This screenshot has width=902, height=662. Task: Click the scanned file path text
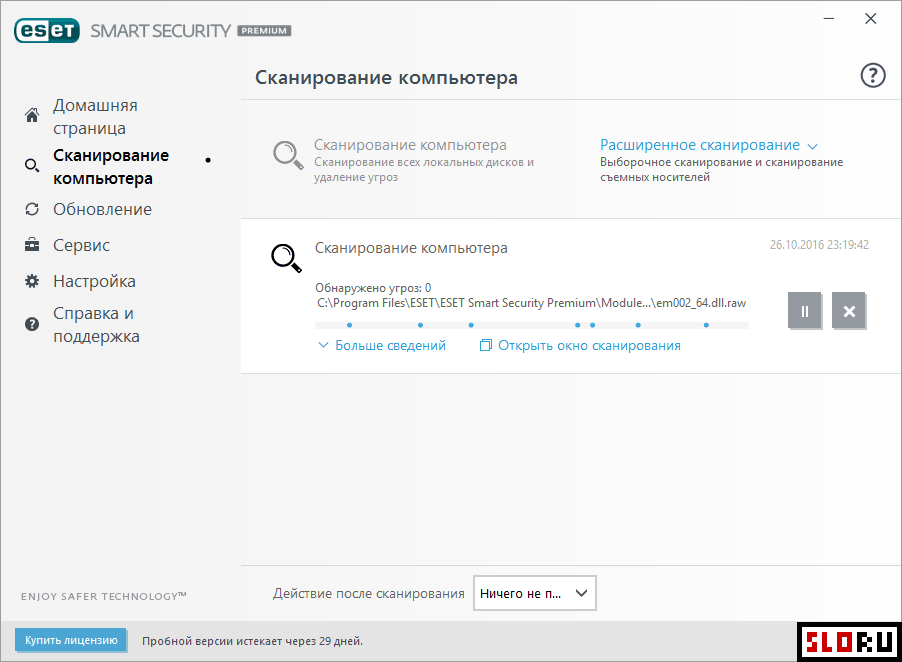point(532,303)
